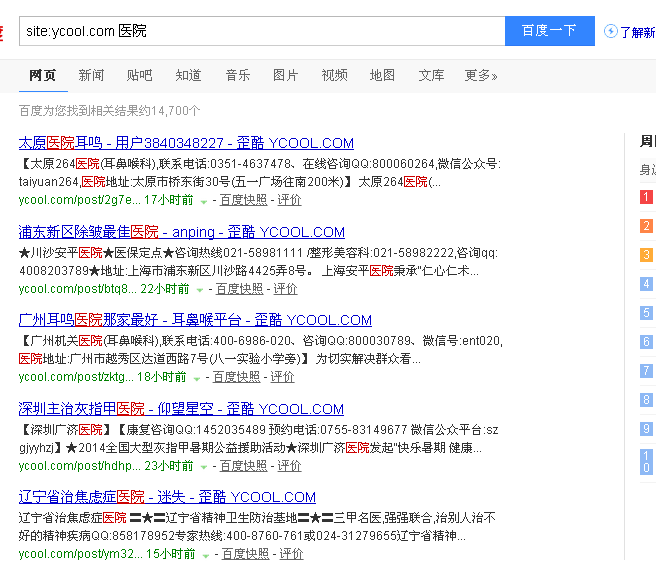Open 百度快照 for the 太原医院耳鸣 result
The width and height of the screenshot is (656, 575).
[243, 200]
